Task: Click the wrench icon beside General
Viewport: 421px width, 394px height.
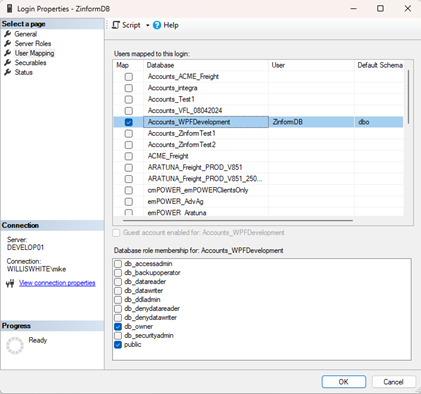Action: tap(8, 34)
